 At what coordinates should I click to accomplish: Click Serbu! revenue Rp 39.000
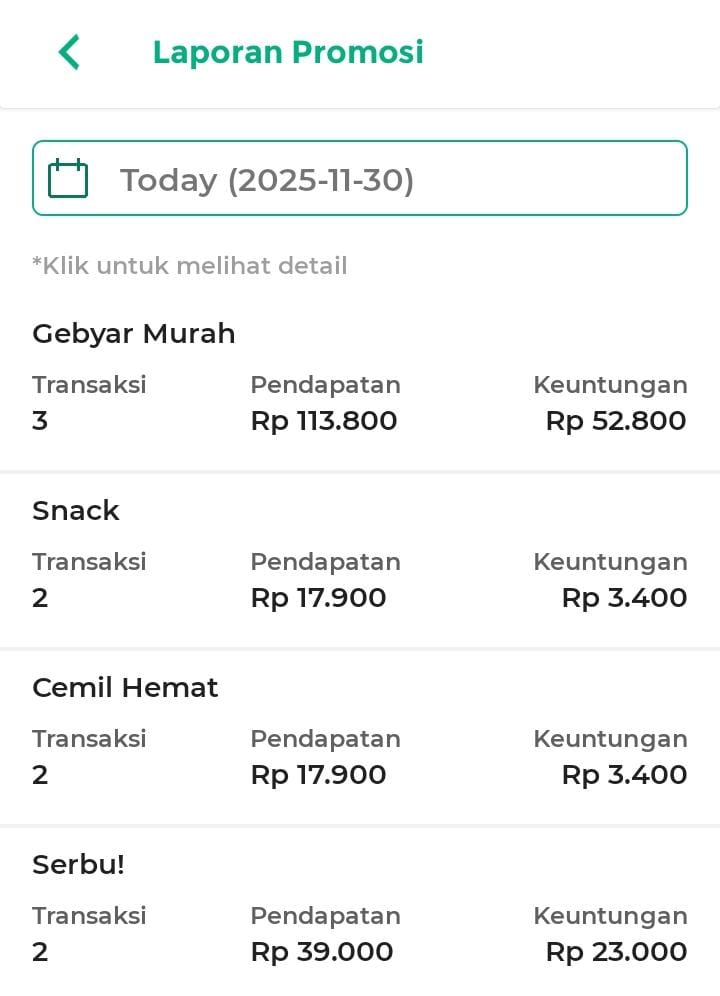pos(322,952)
